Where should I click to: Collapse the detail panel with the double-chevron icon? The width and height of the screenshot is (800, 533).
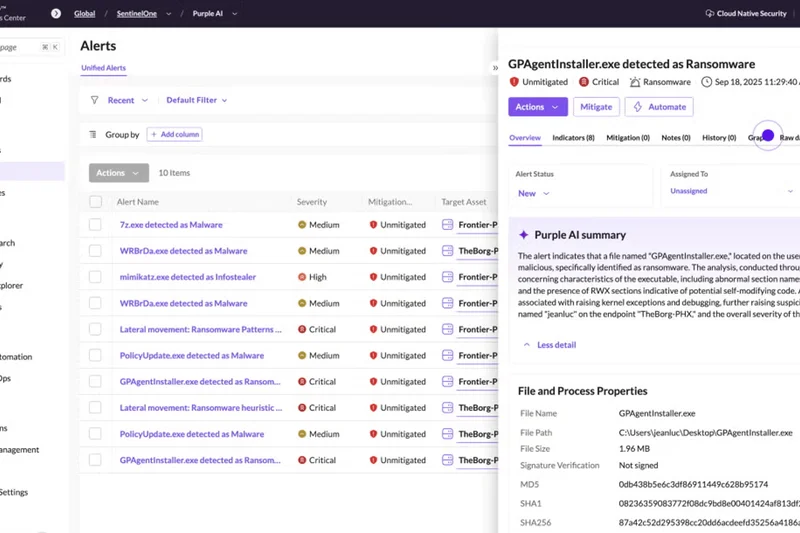[496, 68]
